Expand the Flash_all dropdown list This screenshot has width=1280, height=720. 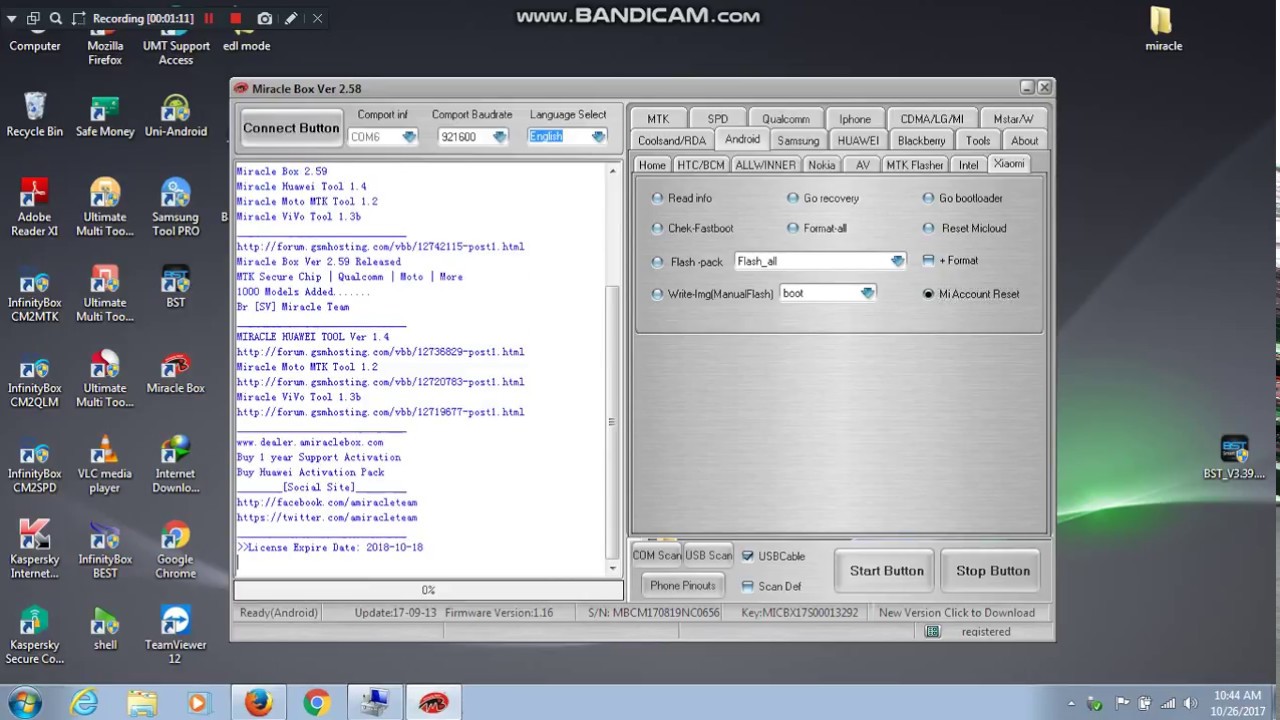pos(897,261)
